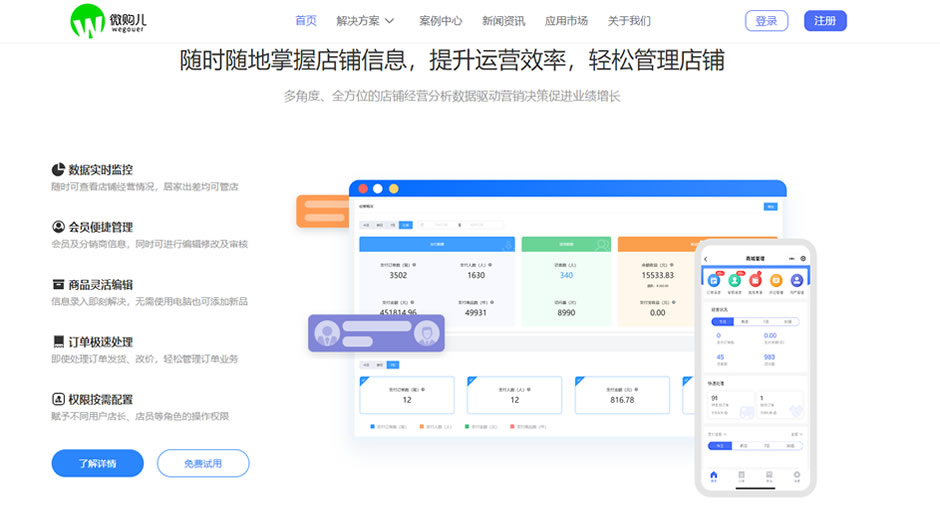Click the yellow dot in mockup window bar
This screenshot has width=940, height=530.
[393, 189]
